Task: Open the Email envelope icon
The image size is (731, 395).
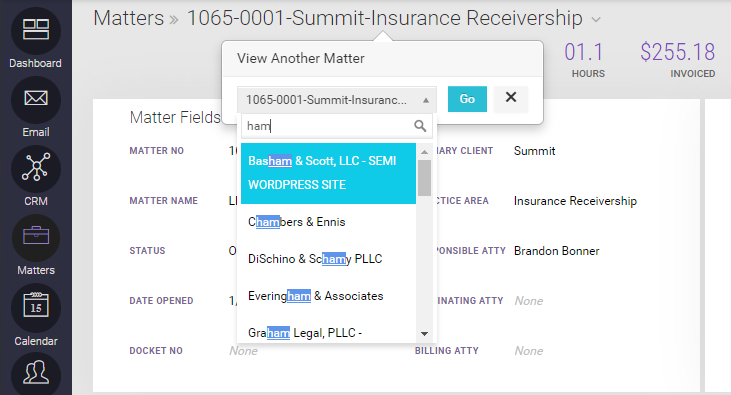Action: (36, 99)
